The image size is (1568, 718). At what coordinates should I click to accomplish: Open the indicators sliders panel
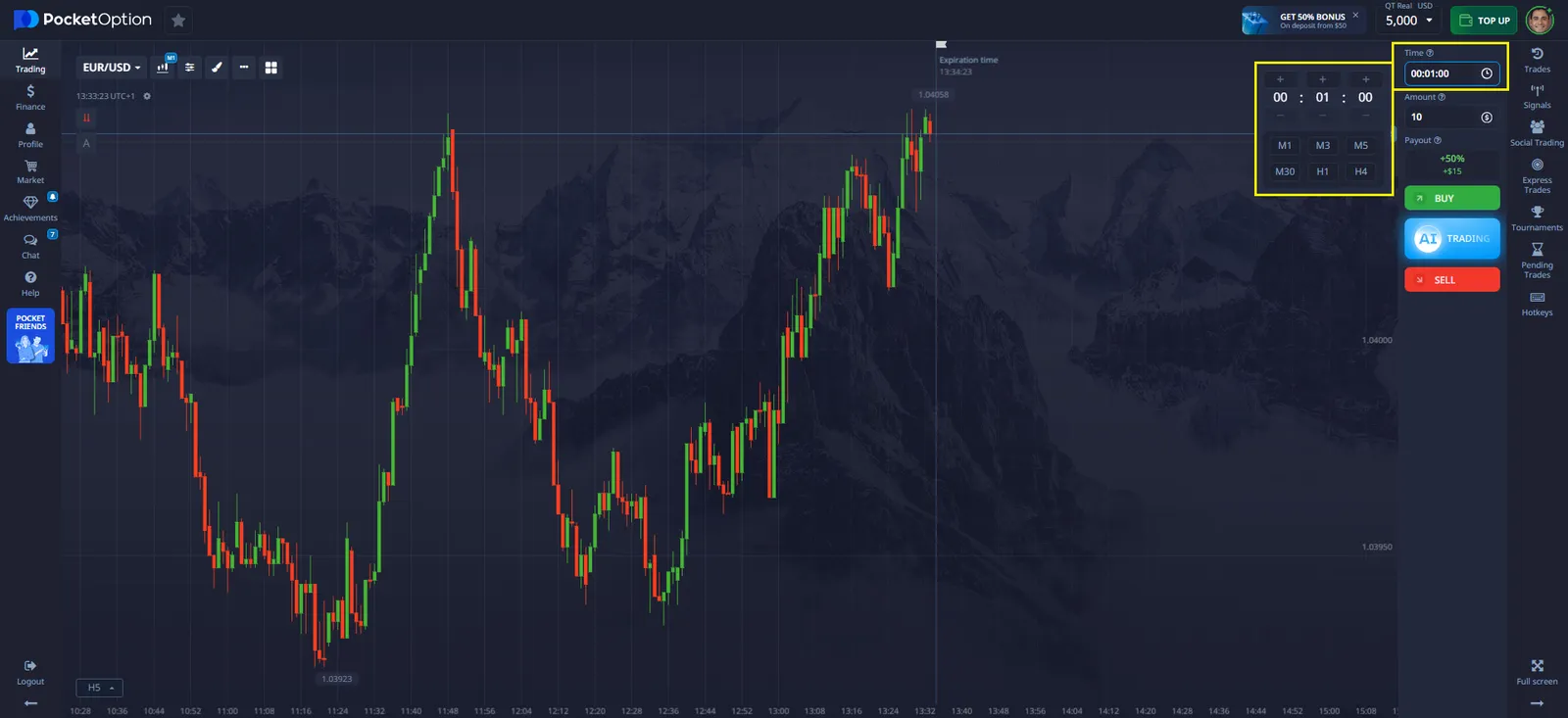coord(190,68)
